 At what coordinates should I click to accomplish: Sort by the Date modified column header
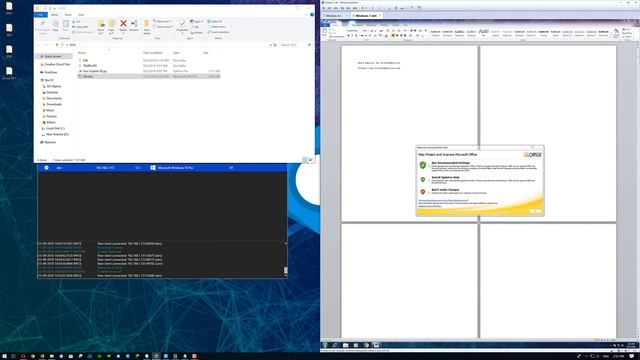[x=152, y=53]
